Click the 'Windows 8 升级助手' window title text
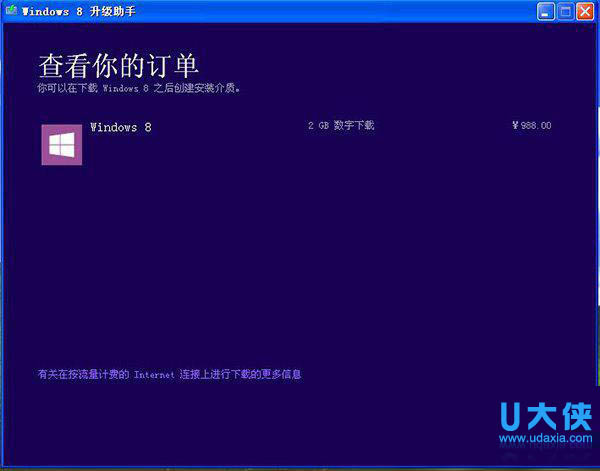Viewport: 600px width, 471px height. tap(78, 11)
